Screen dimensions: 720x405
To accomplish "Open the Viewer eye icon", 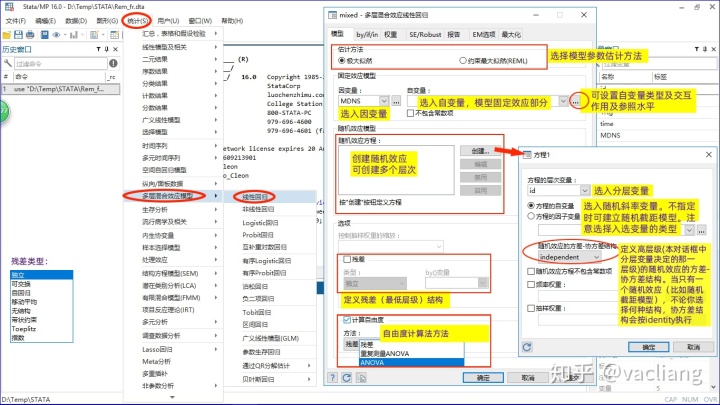I will coord(56,35).
